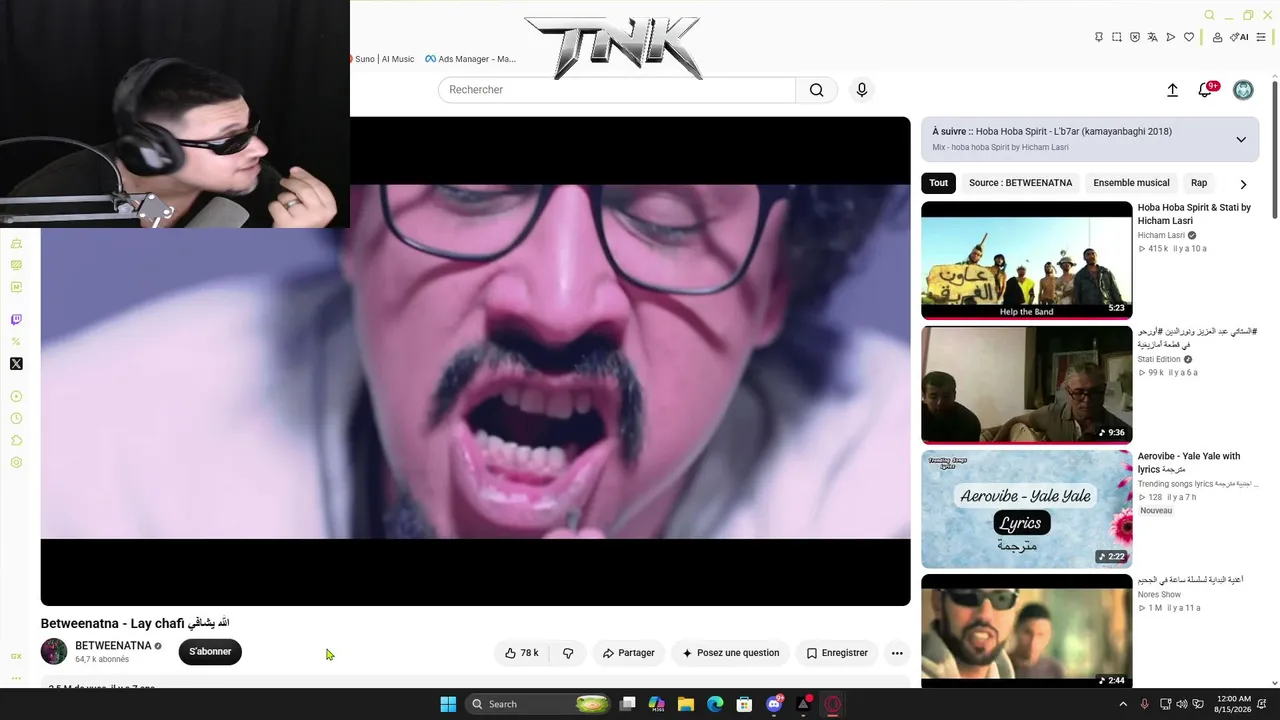The width and height of the screenshot is (1280, 720).
Task: Click the Partager share button
Action: click(x=628, y=653)
